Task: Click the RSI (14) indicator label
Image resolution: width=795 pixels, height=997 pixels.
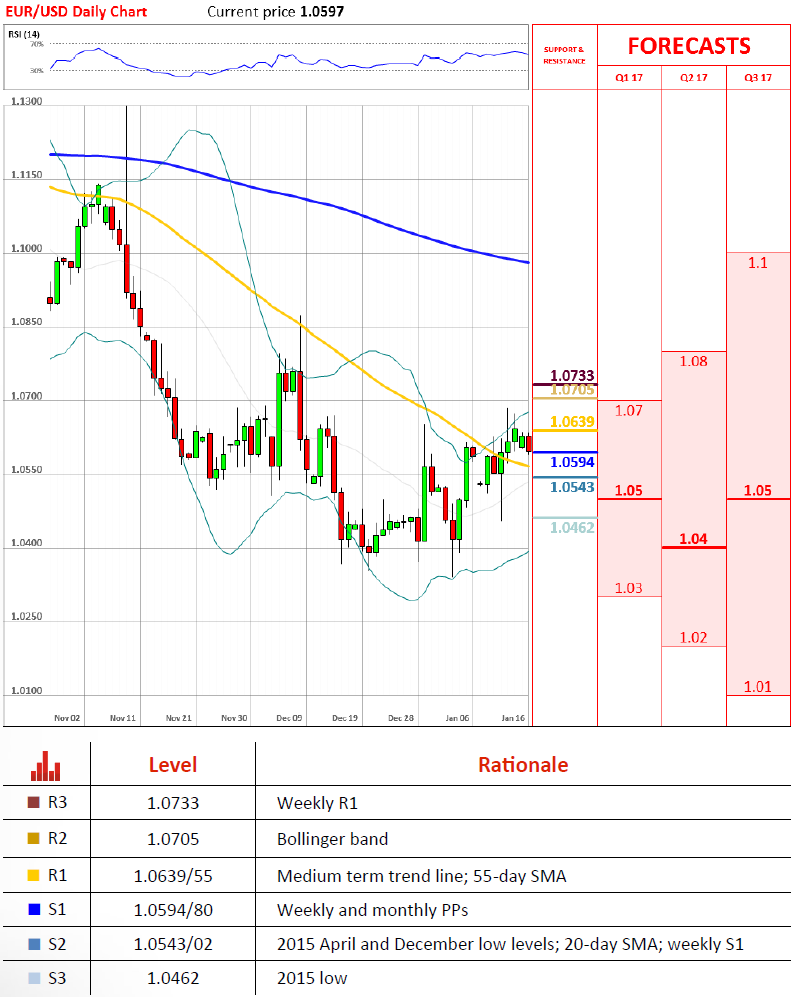Action: click(x=24, y=34)
